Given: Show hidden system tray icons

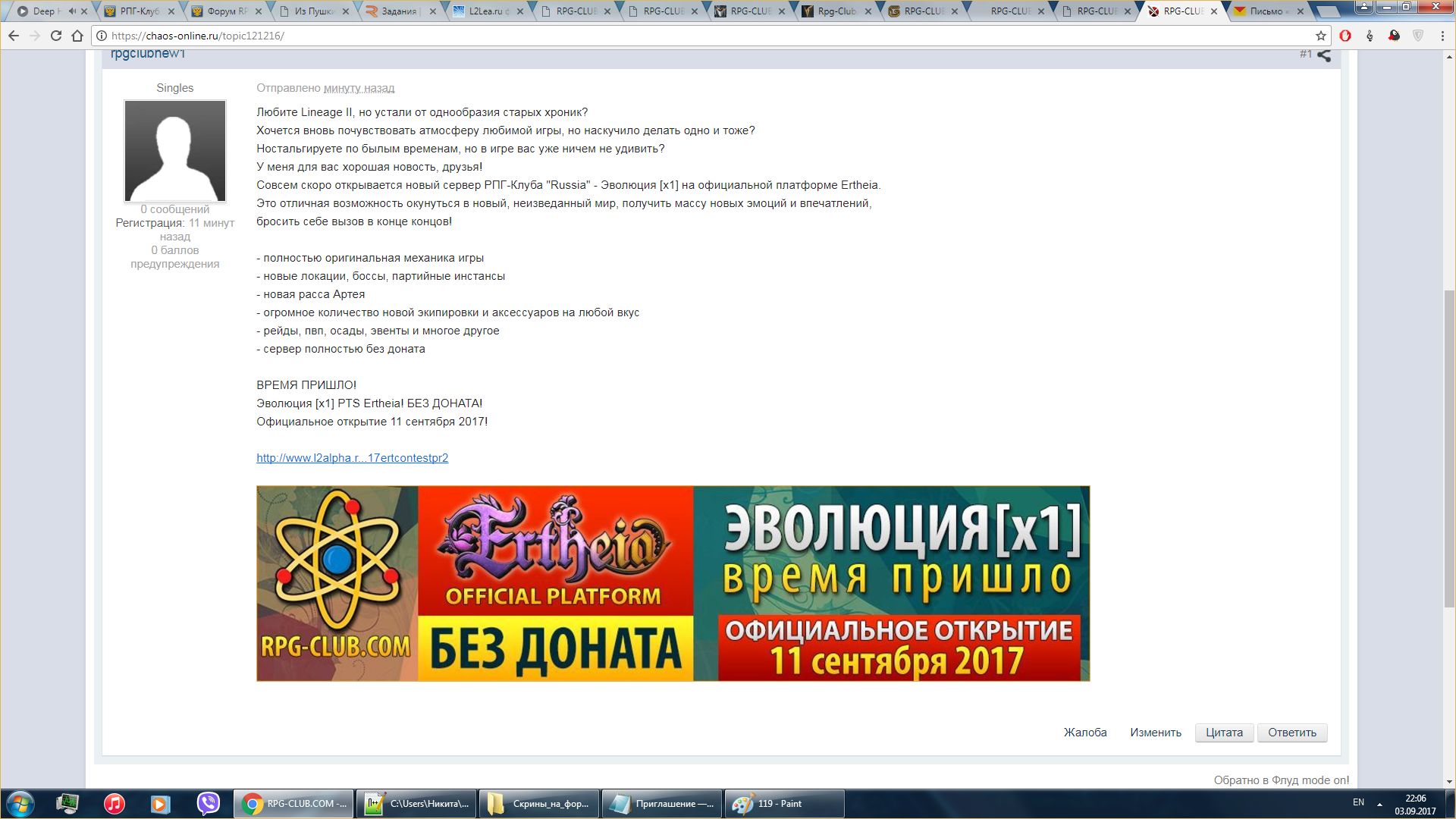Looking at the screenshot, I should coord(1379,804).
